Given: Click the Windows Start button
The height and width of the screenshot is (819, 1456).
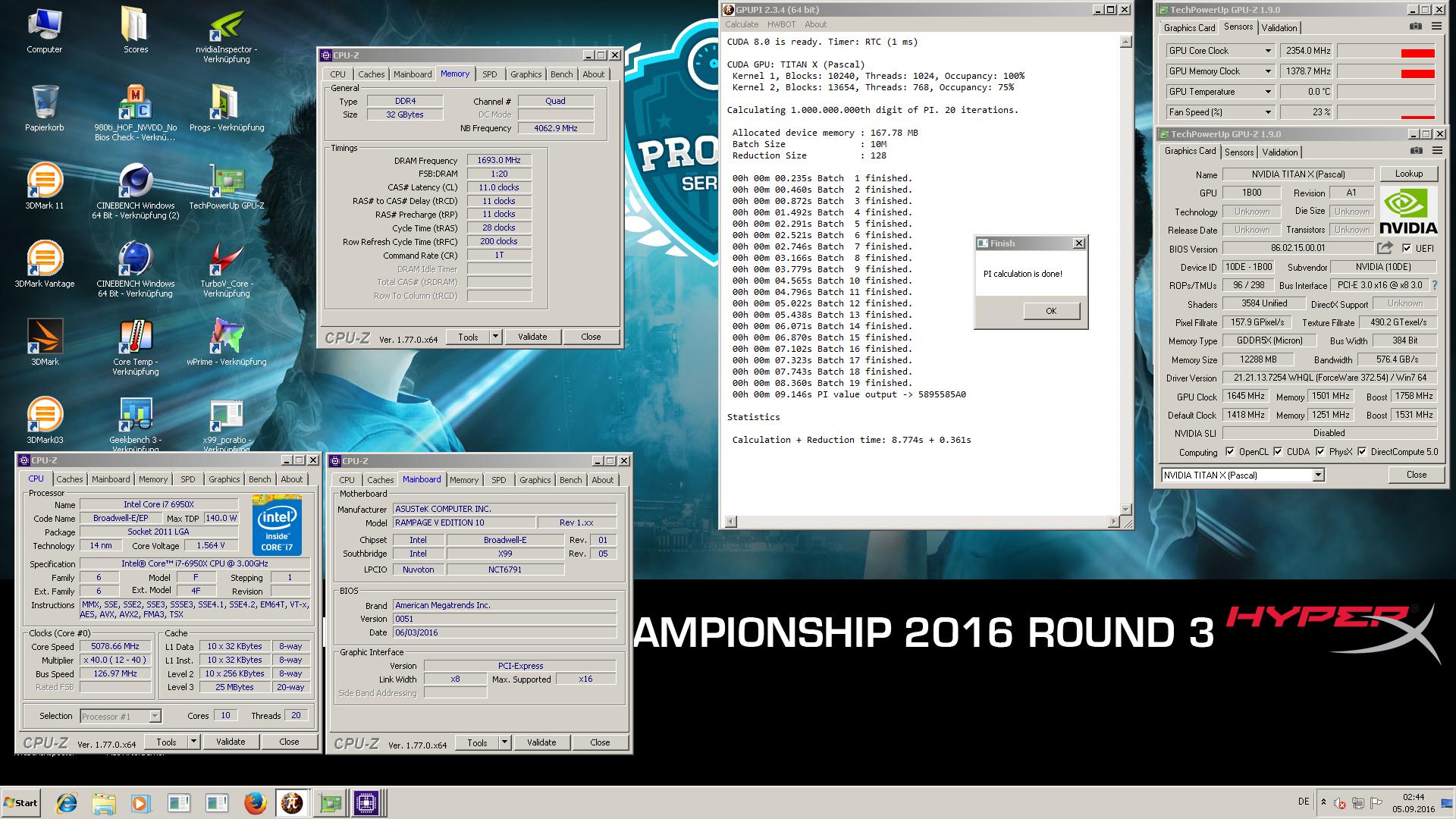Looking at the screenshot, I should pos(21,803).
